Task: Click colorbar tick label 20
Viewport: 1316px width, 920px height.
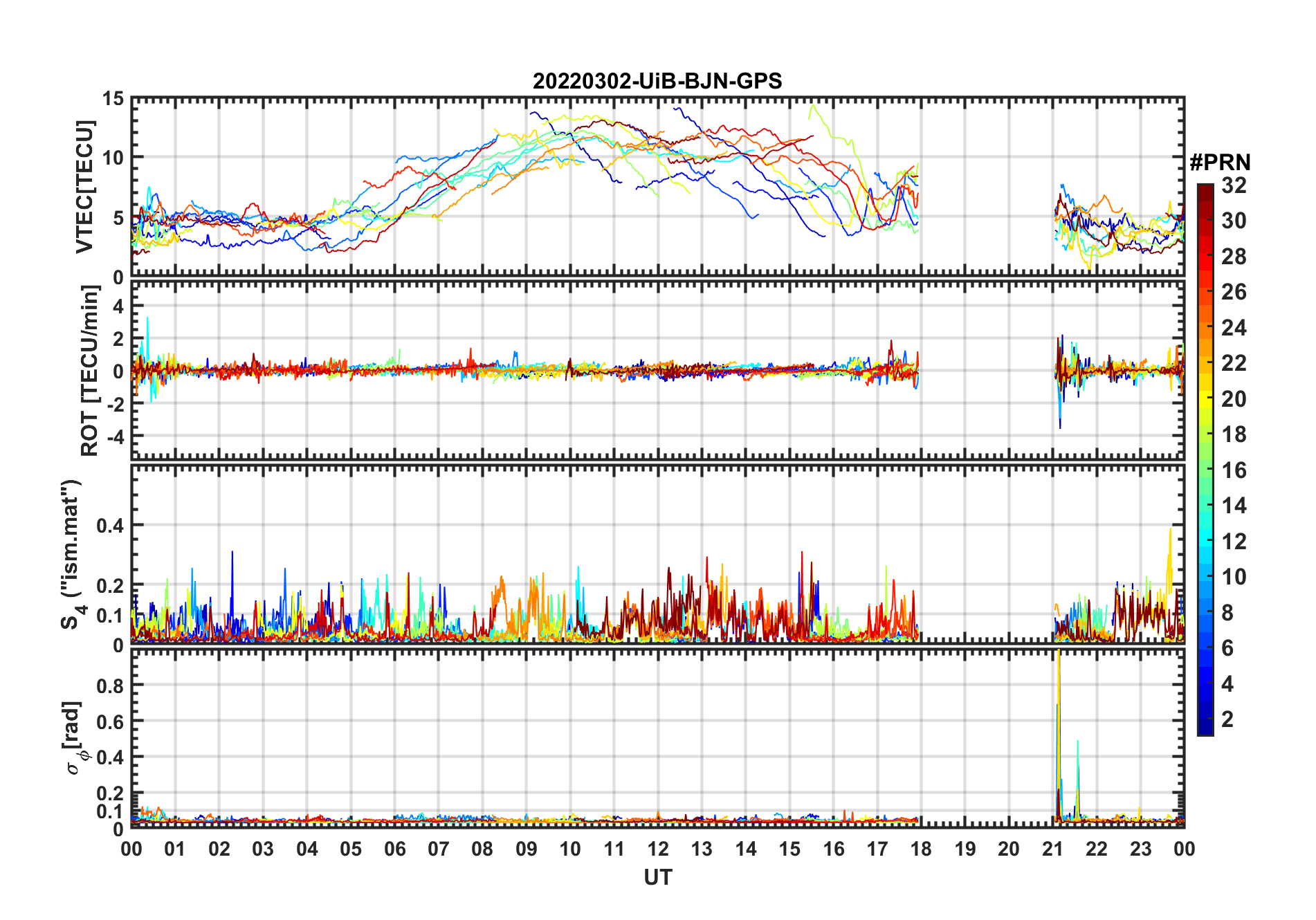Action: [1234, 398]
